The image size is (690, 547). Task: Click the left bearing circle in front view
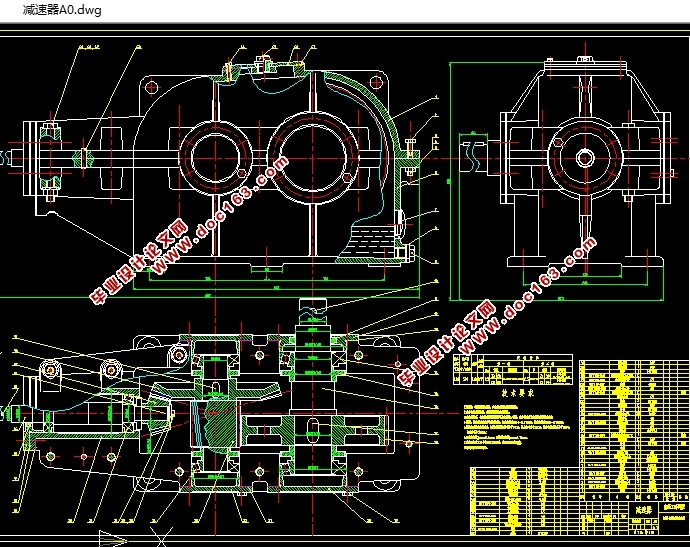click(215, 158)
